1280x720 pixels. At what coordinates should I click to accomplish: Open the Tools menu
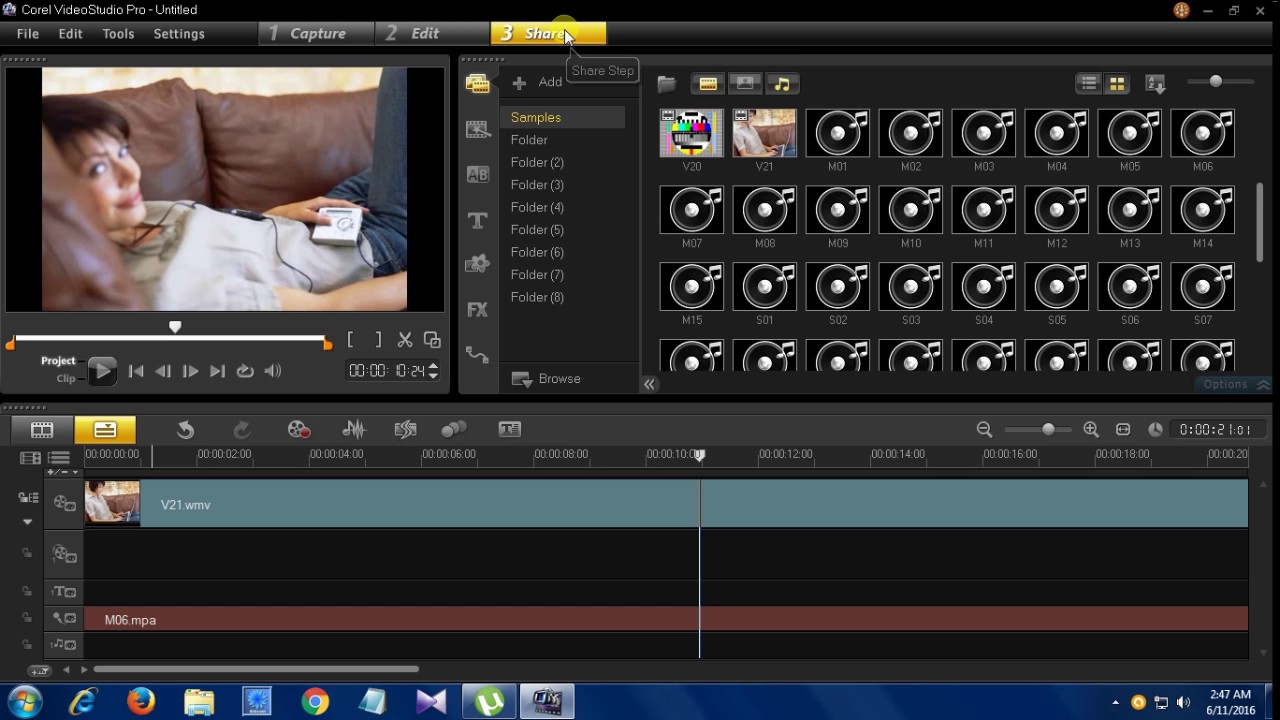pyautogui.click(x=118, y=34)
